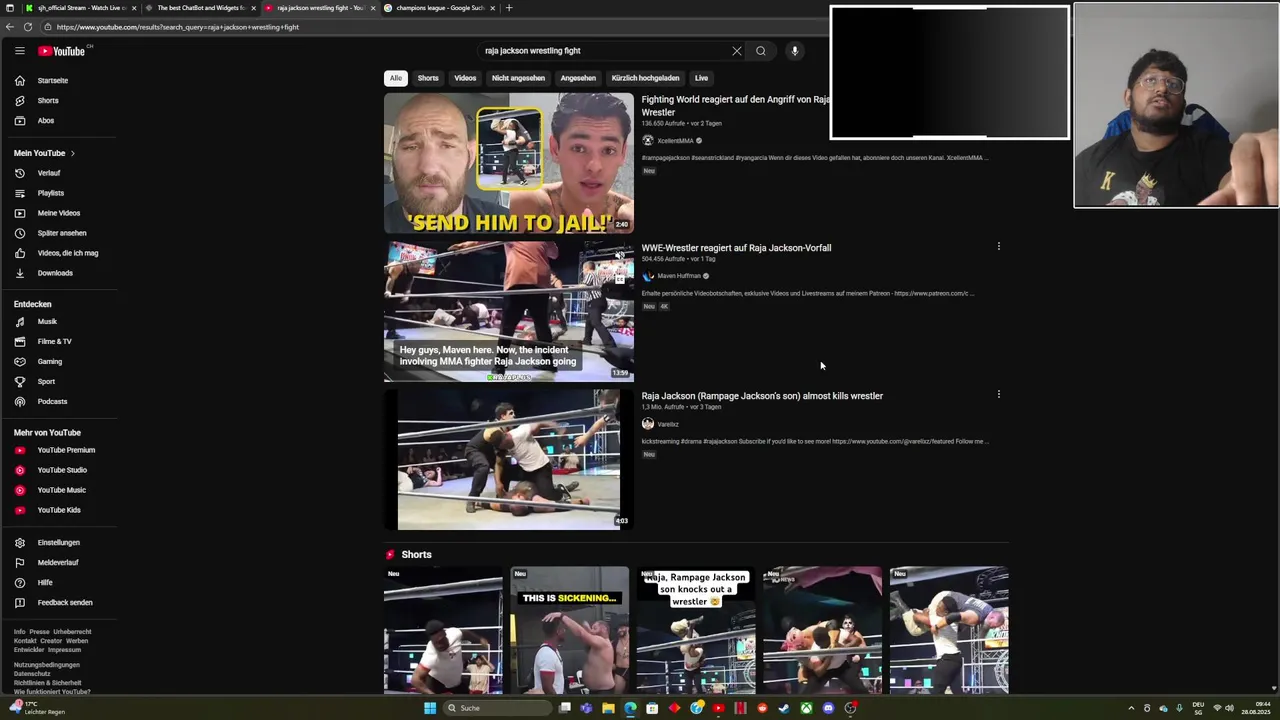The width and height of the screenshot is (1280, 720).
Task: Open Steam from the taskbar
Action: [x=784, y=708]
